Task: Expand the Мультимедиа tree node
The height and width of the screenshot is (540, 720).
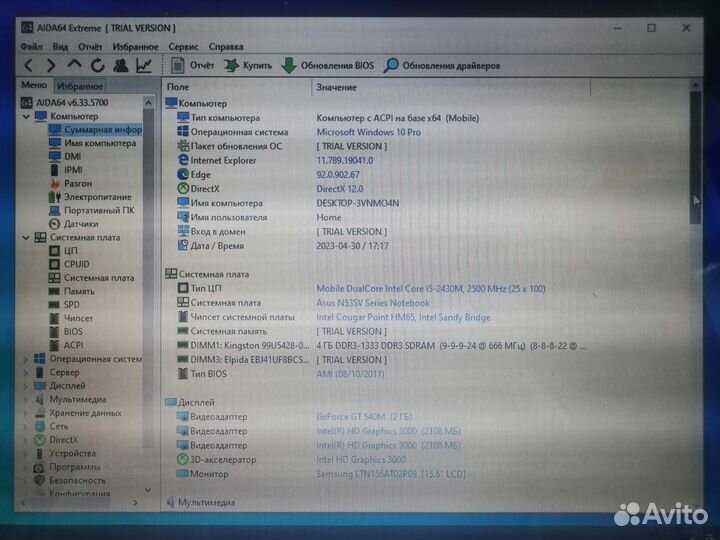Action: 26,399
